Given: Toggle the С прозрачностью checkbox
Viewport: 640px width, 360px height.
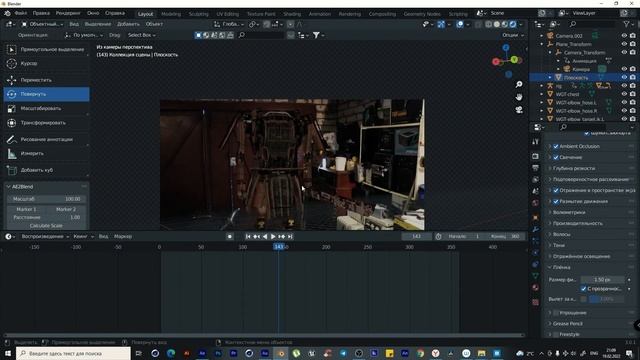Looking at the screenshot, I should pyautogui.click(x=584, y=289).
